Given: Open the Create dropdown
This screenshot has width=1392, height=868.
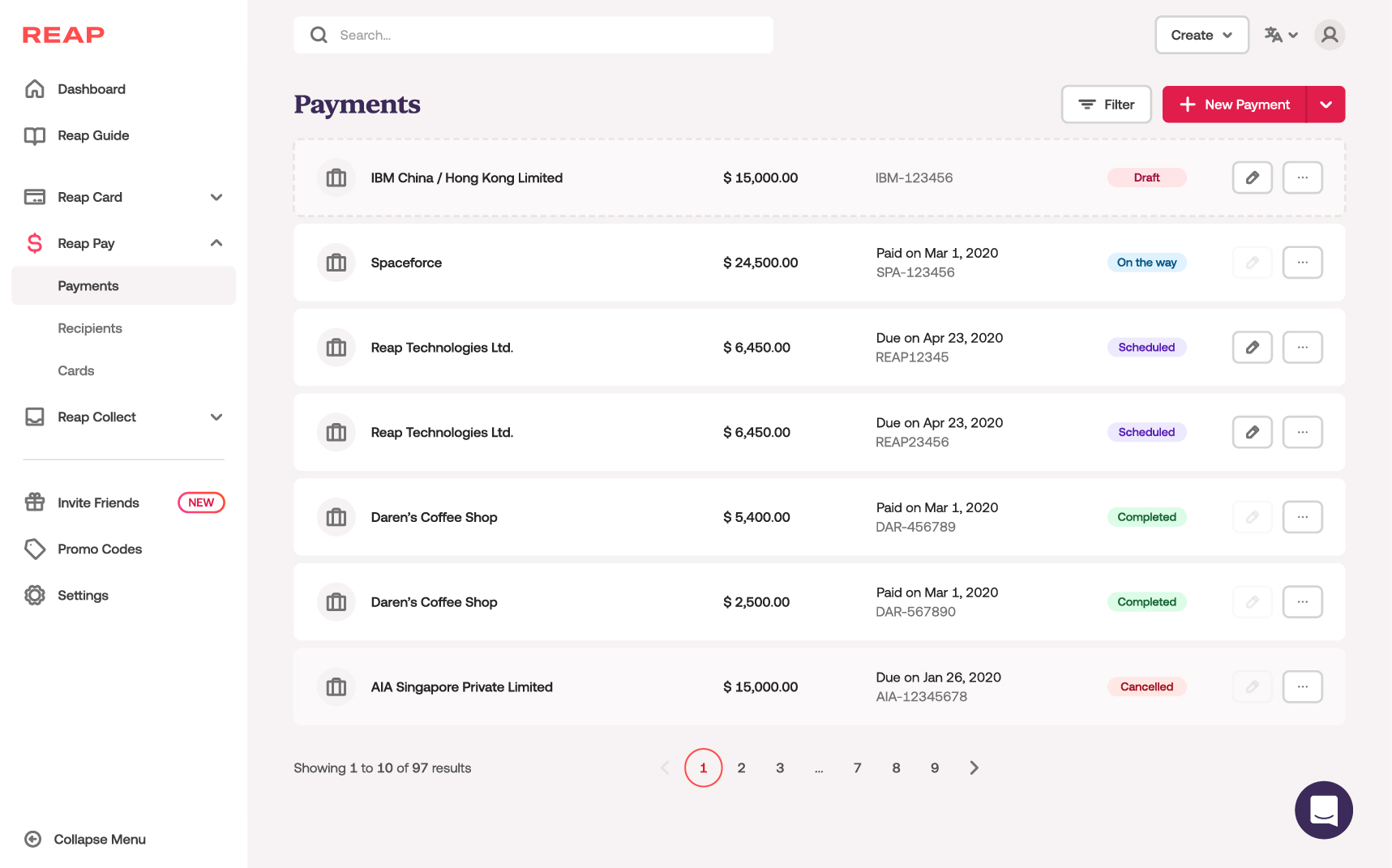Looking at the screenshot, I should coord(1201,35).
